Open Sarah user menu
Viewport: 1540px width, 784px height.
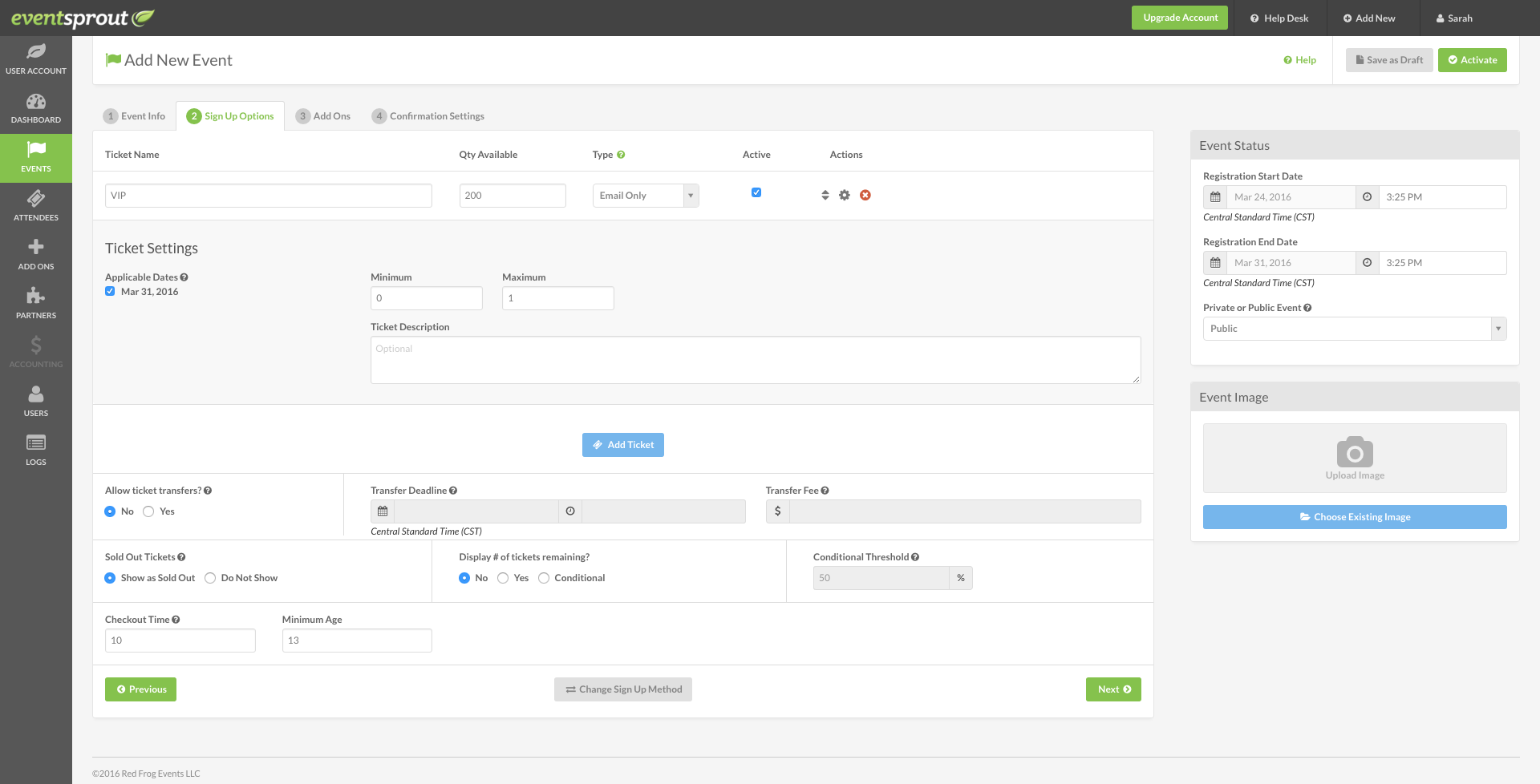click(1454, 18)
